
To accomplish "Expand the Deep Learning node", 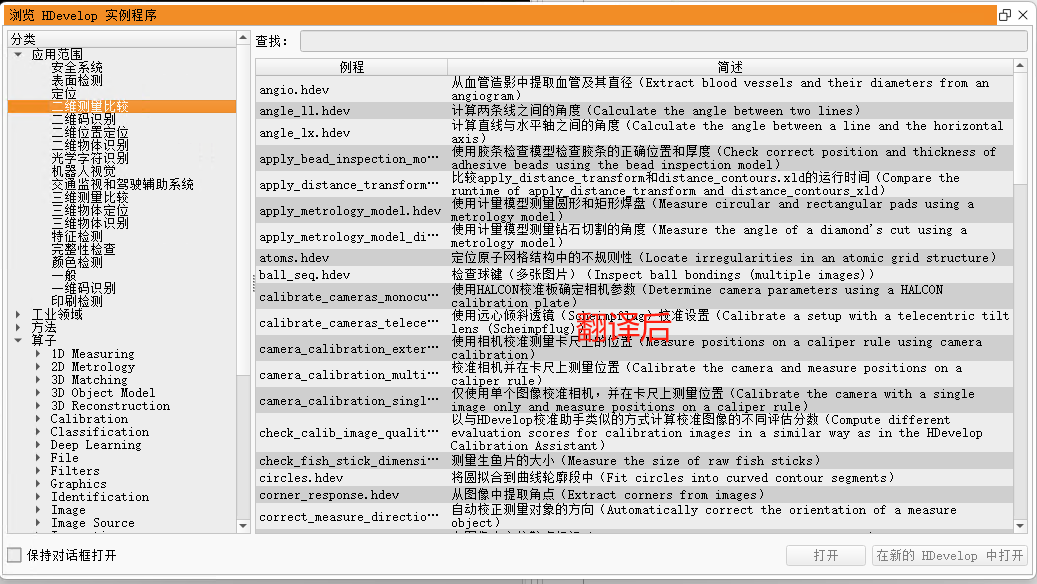I will [x=38, y=444].
